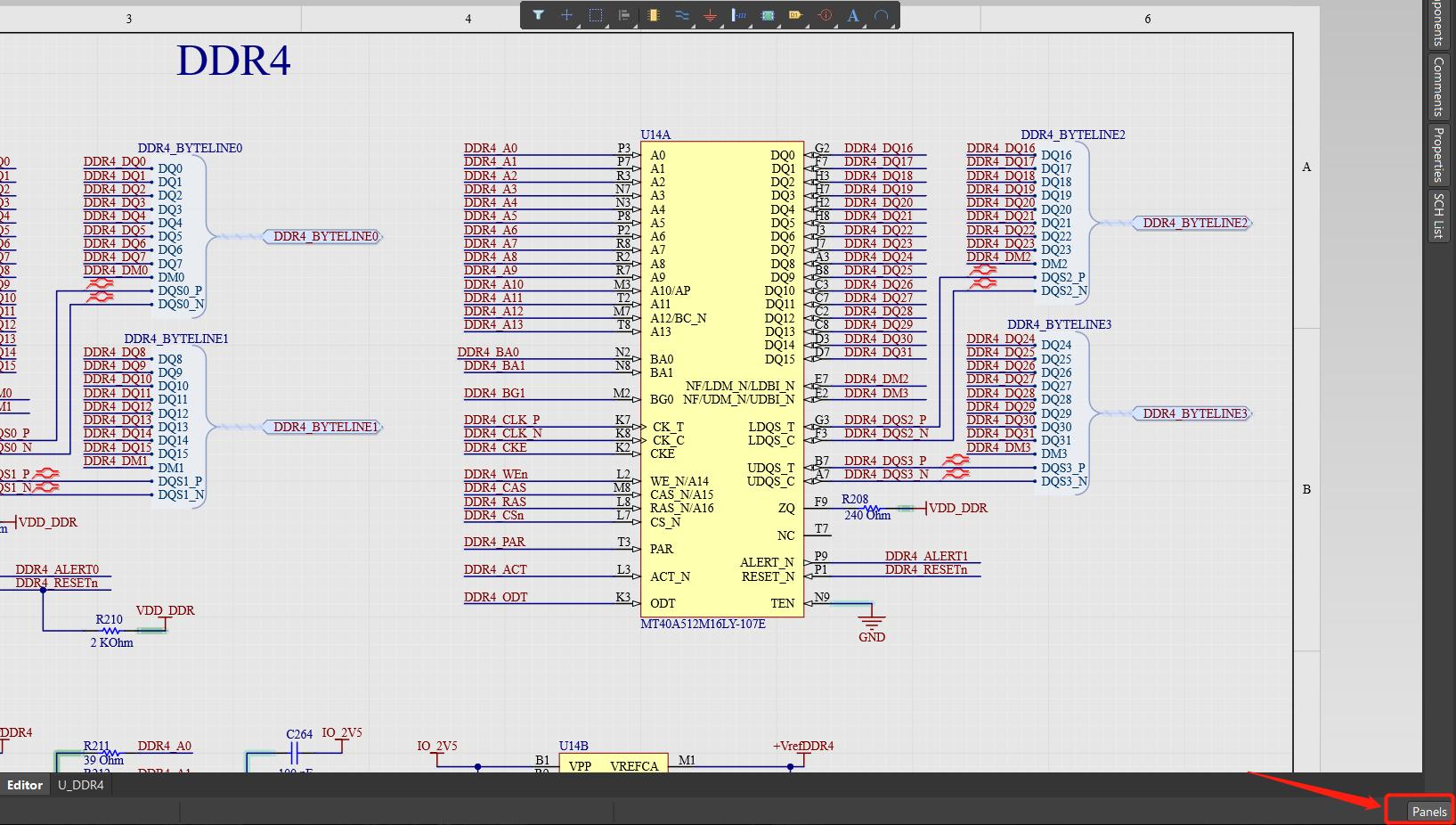Choose the arc drawing tool
The height and width of the screenshot is (825, 1456).
tap(881, 15)
